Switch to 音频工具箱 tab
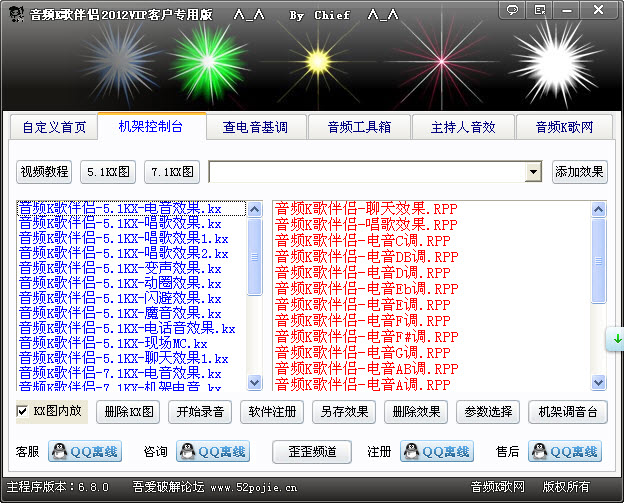Screen dimensions: 624x503 click(359, 127)
